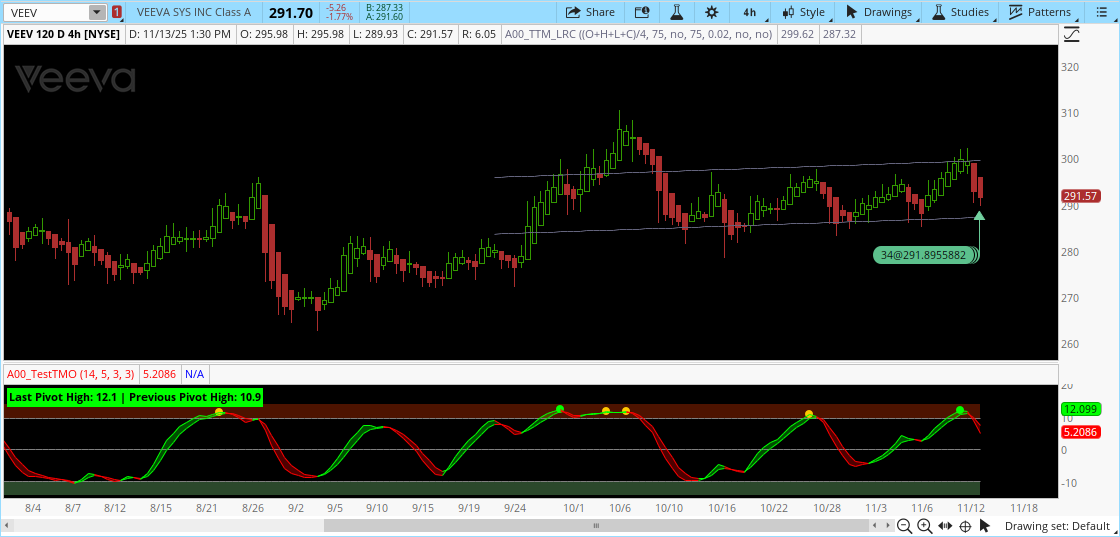This screenshot has height=537, width=1120.
Task: Zoom out using the minus magnifier
Action: click(x=904, y=526)
